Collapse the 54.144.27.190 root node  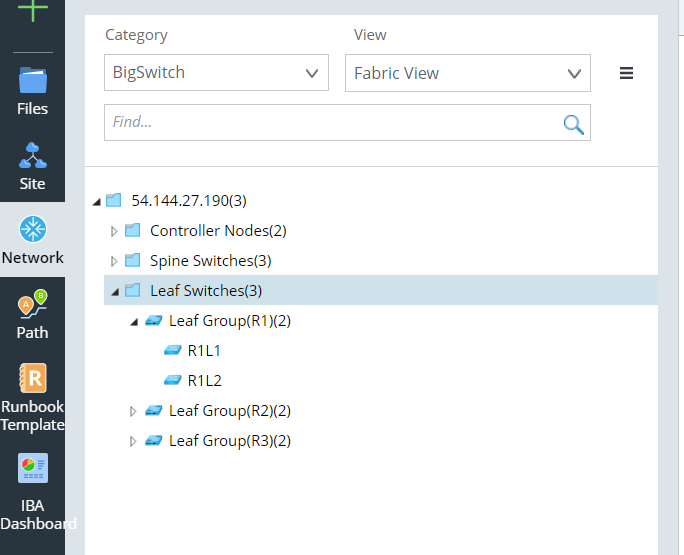tap(97, 201)
